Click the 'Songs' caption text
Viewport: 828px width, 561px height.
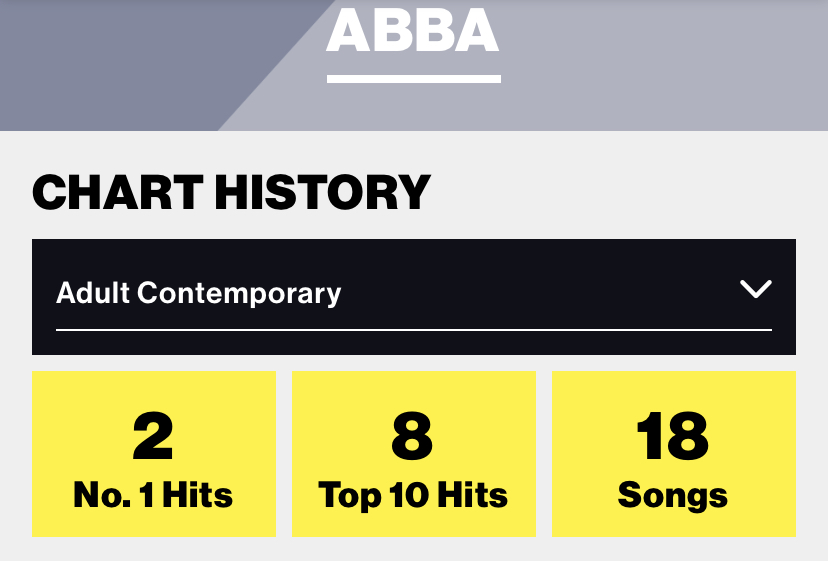[x=673, y=494]
